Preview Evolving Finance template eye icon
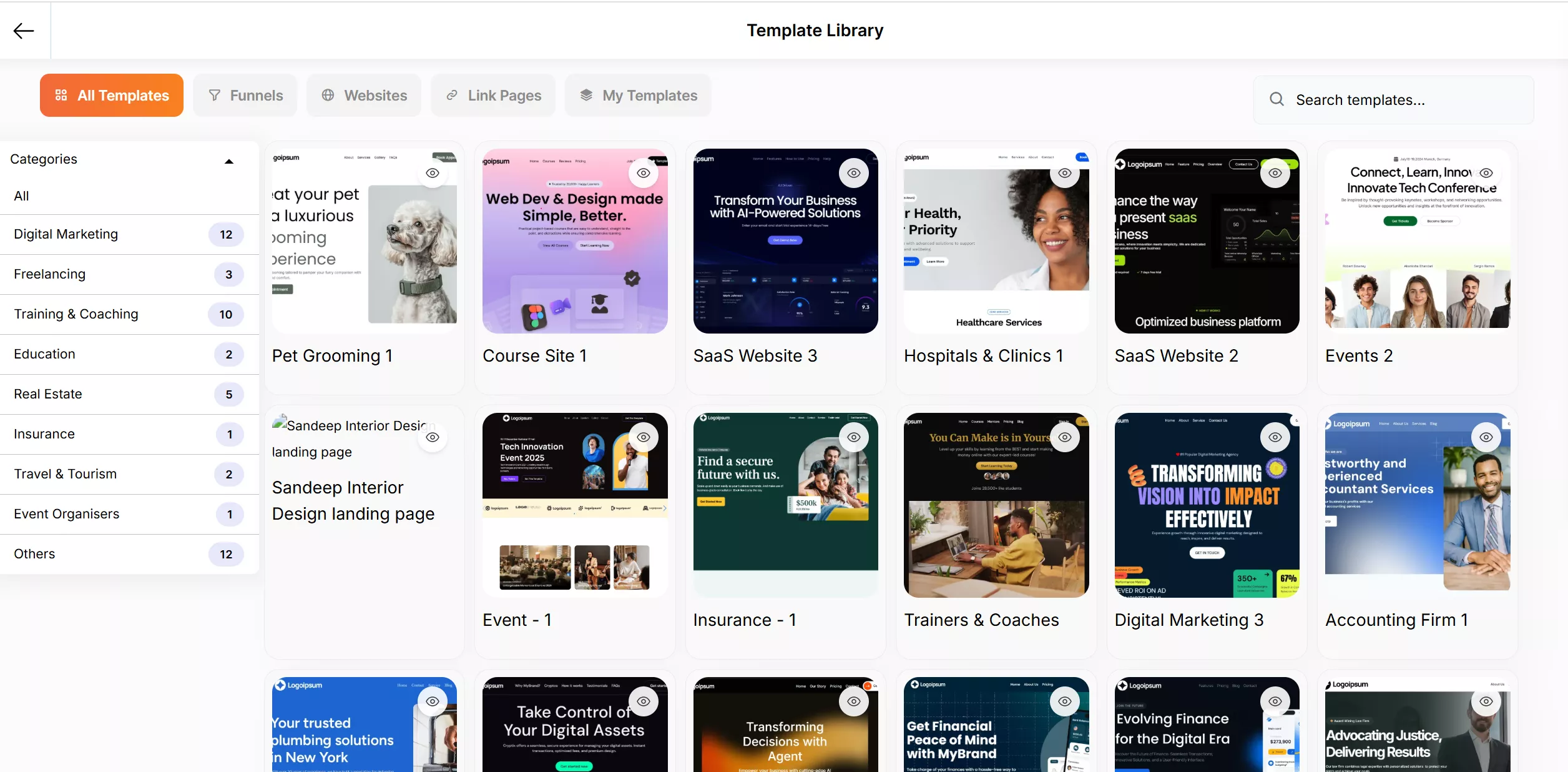The width and height of the screenshot is (1568, 772). (1275, 701)
